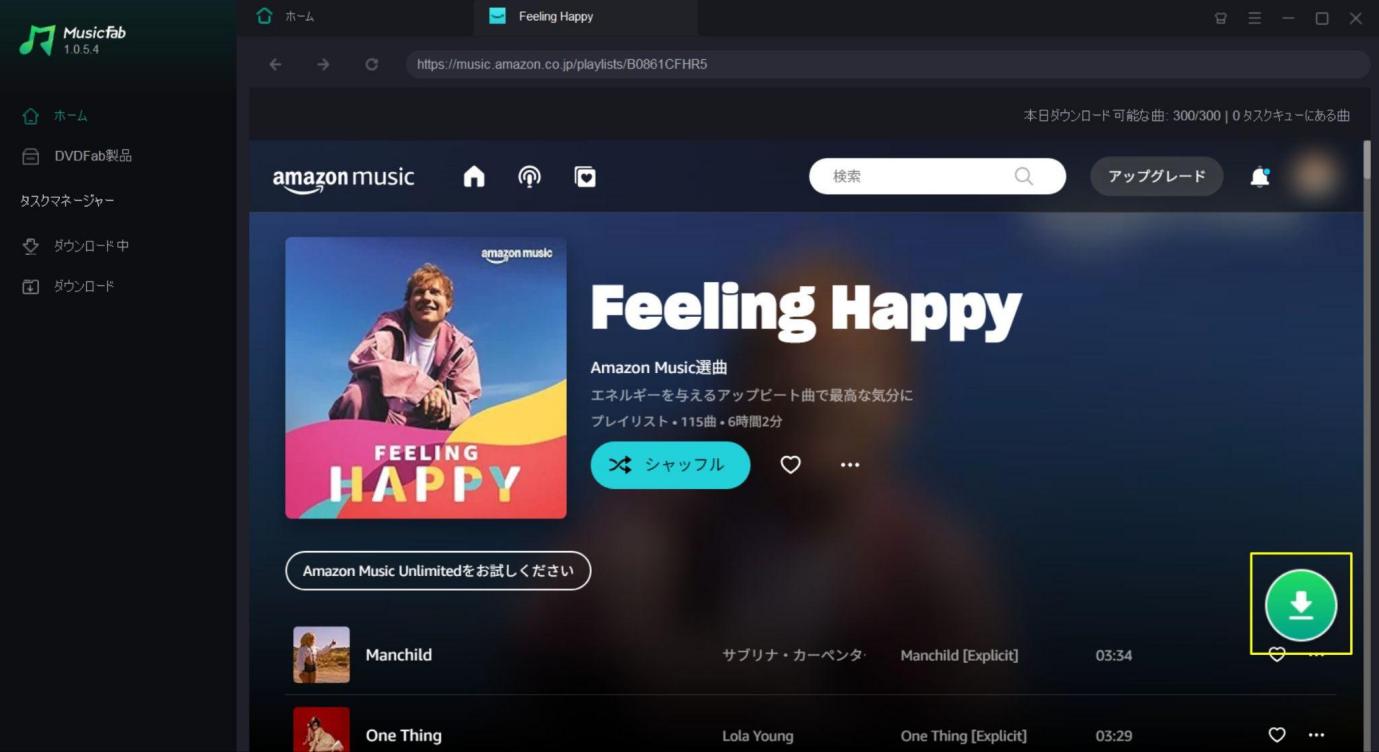Open the shop icon in title bar

coord(1220,18)
